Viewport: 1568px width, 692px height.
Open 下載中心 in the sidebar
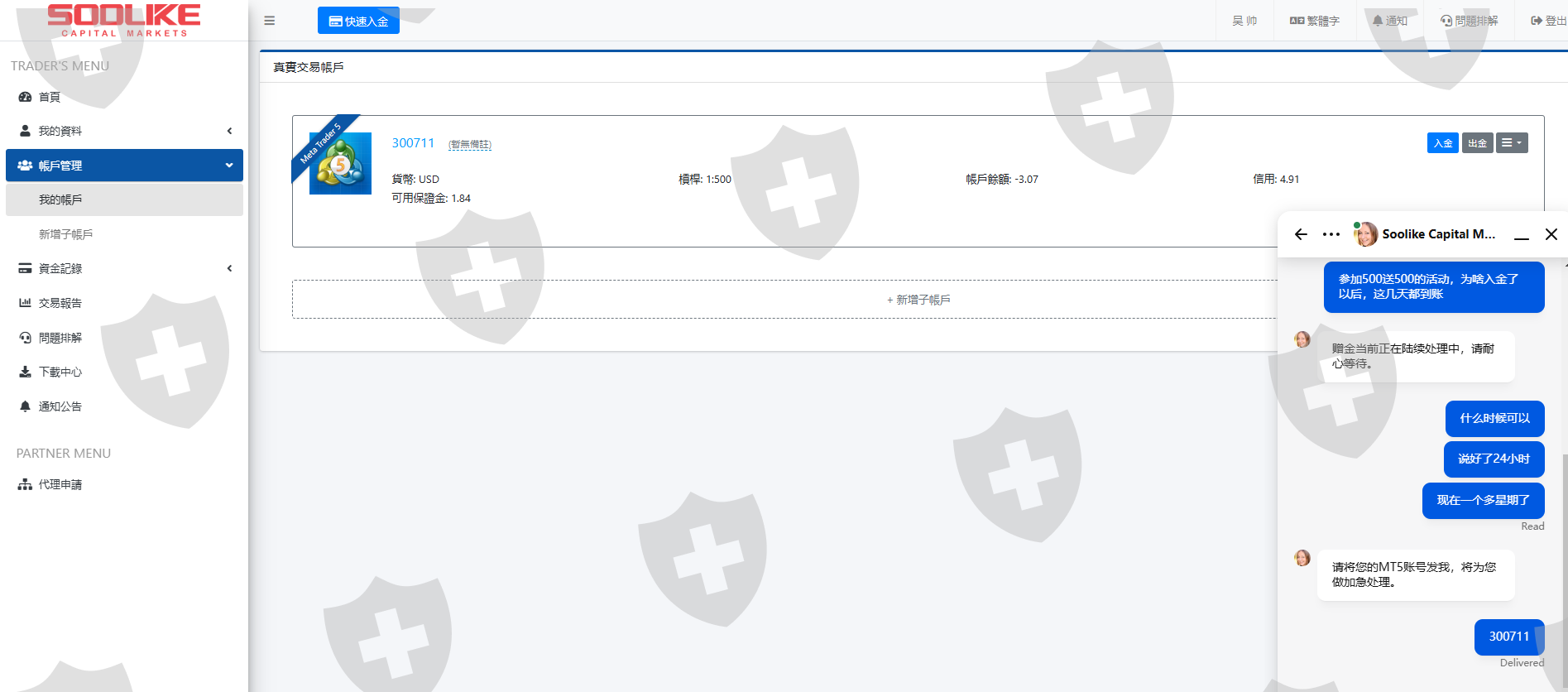[124, 372]
